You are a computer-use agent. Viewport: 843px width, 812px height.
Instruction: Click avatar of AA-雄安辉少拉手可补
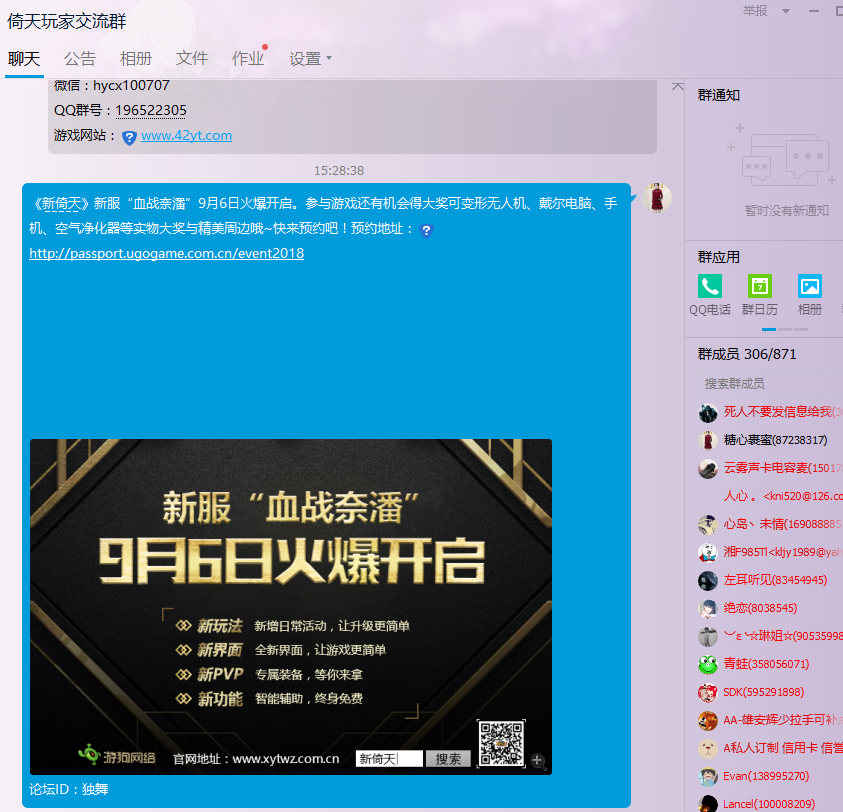pos(708,721)
